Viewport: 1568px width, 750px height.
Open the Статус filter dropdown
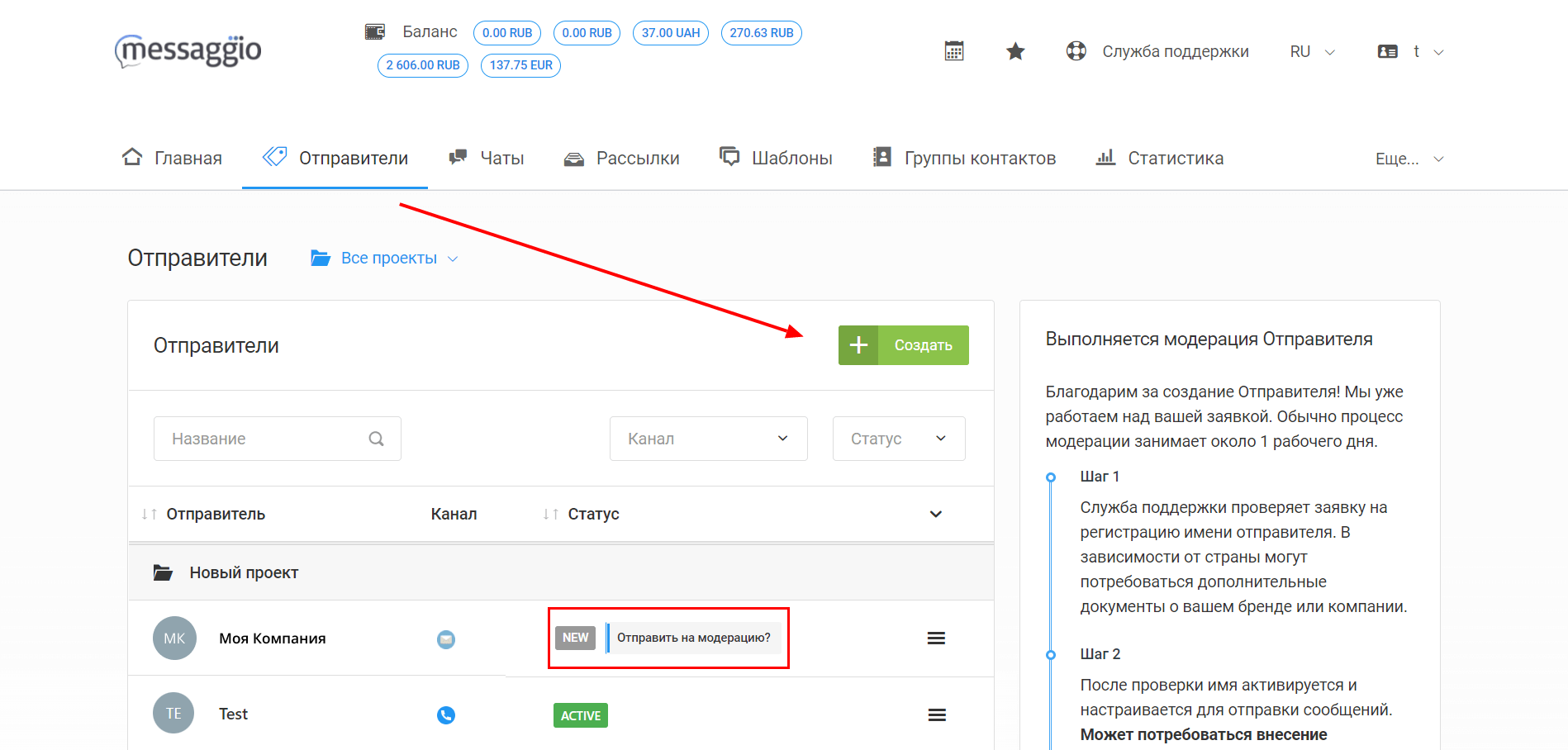tap(899, 439)
